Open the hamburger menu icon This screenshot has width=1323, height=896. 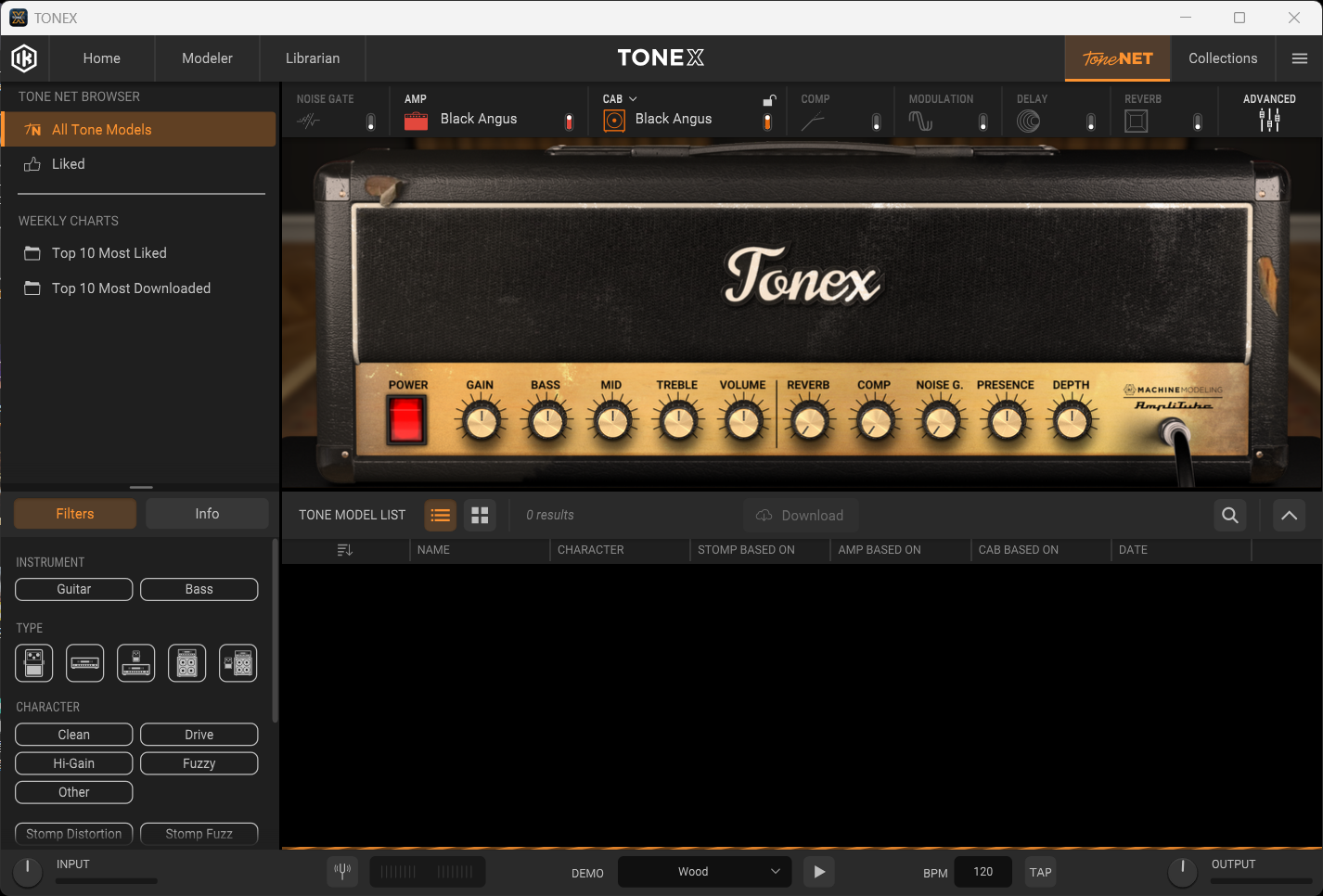[x=1300, y=58]
